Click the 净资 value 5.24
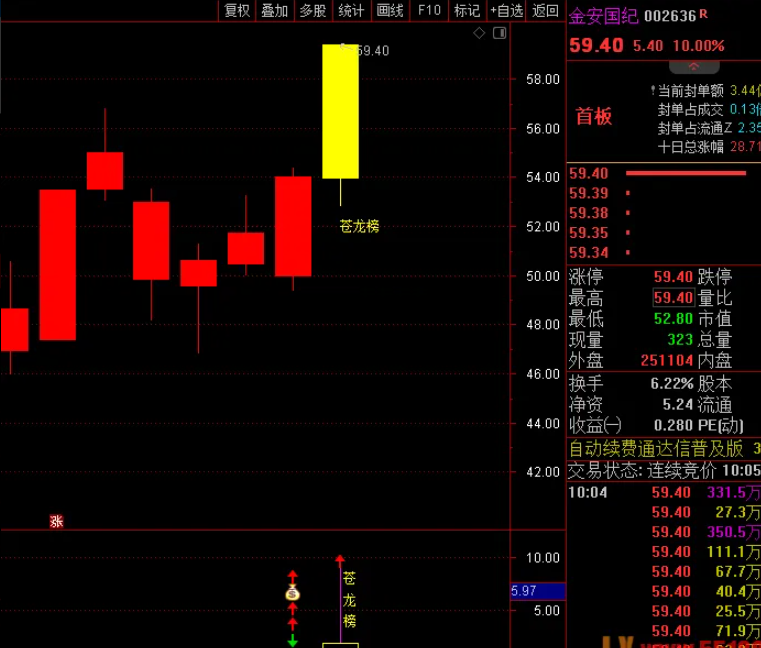The height and width of the screenshot is (648, 761). (678, 405)
